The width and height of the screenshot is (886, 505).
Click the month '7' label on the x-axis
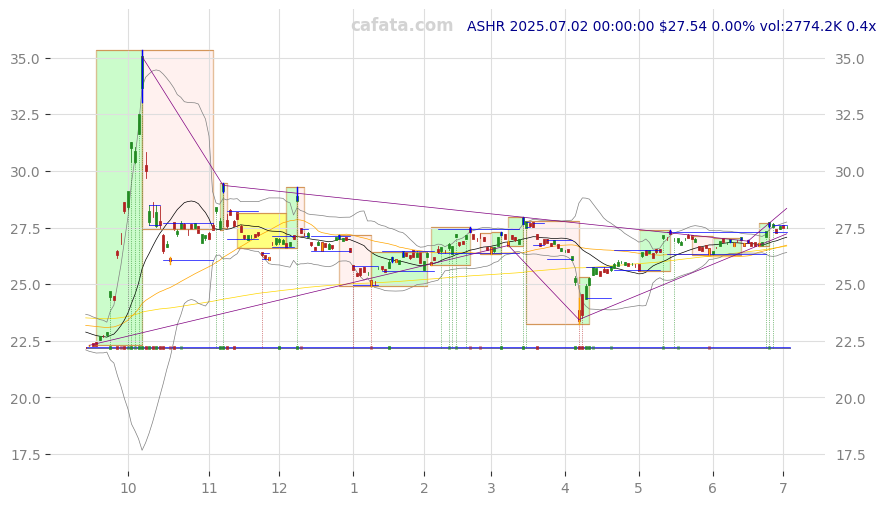coord(783,488)
